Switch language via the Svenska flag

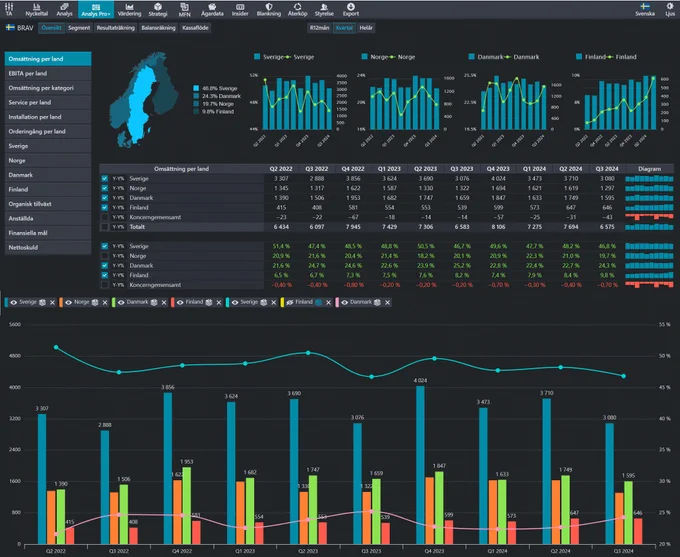point(645,9)
